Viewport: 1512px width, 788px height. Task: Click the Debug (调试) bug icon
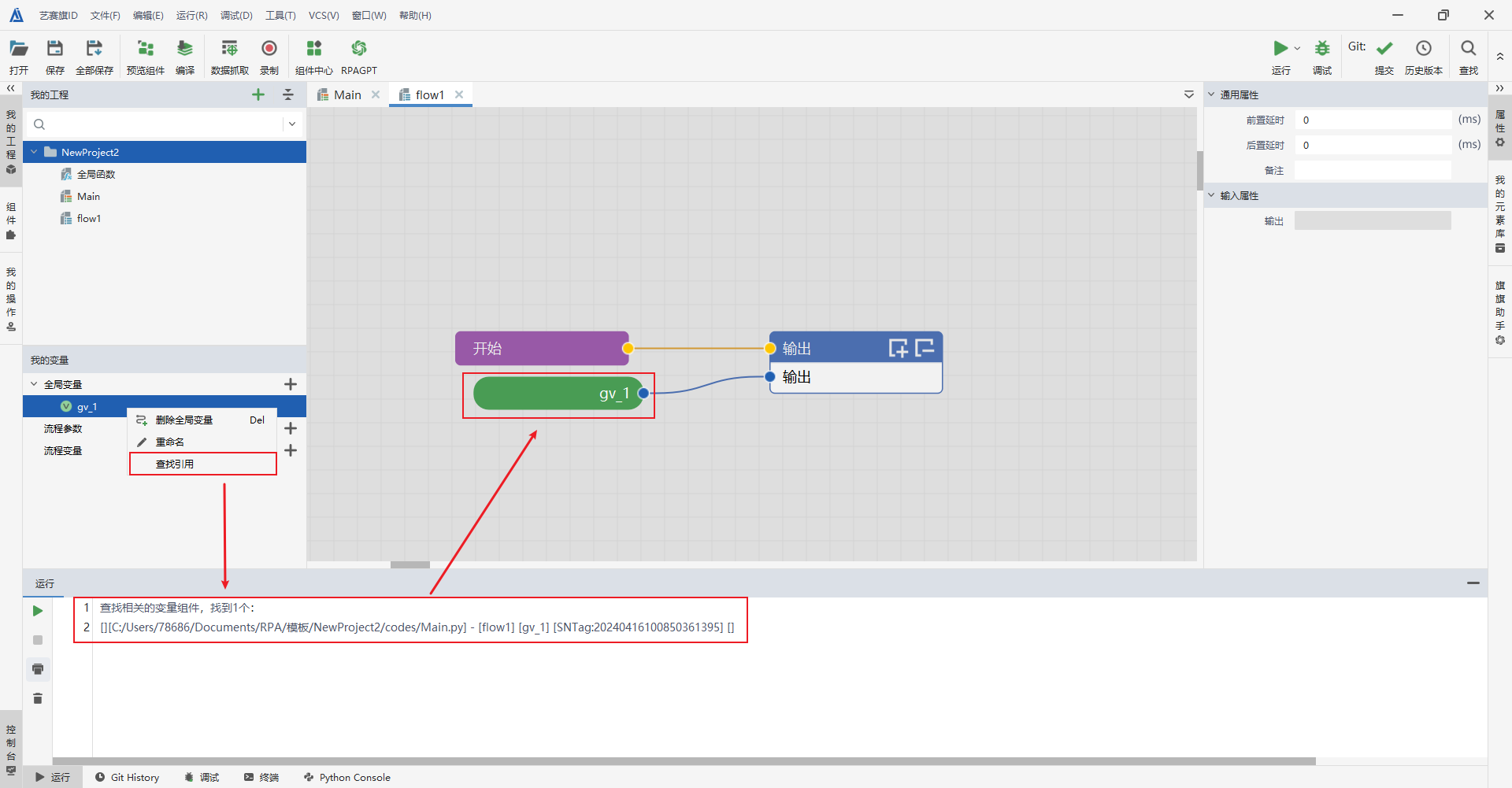[1322, 49]
